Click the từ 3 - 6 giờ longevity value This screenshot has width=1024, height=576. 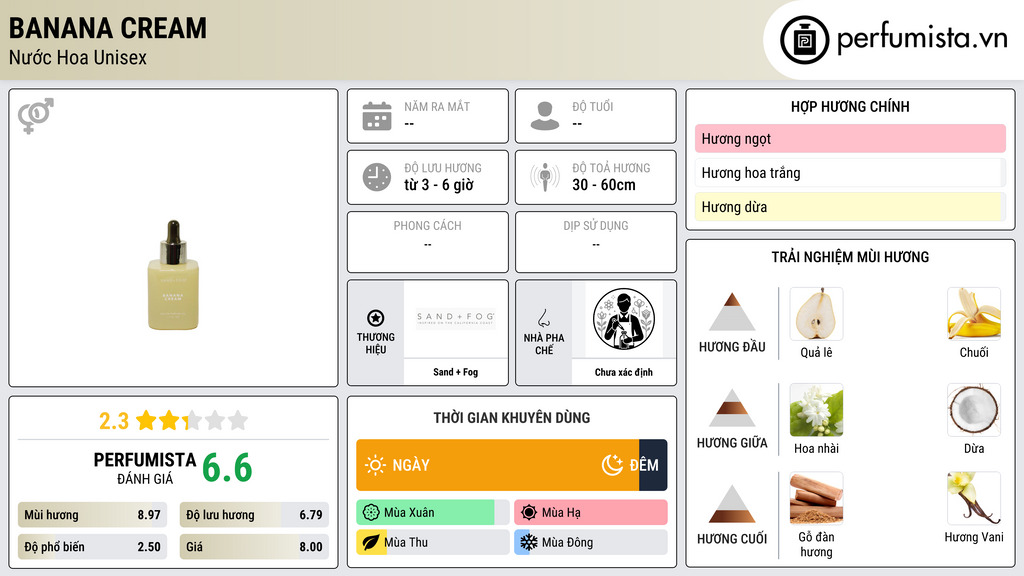439,185
